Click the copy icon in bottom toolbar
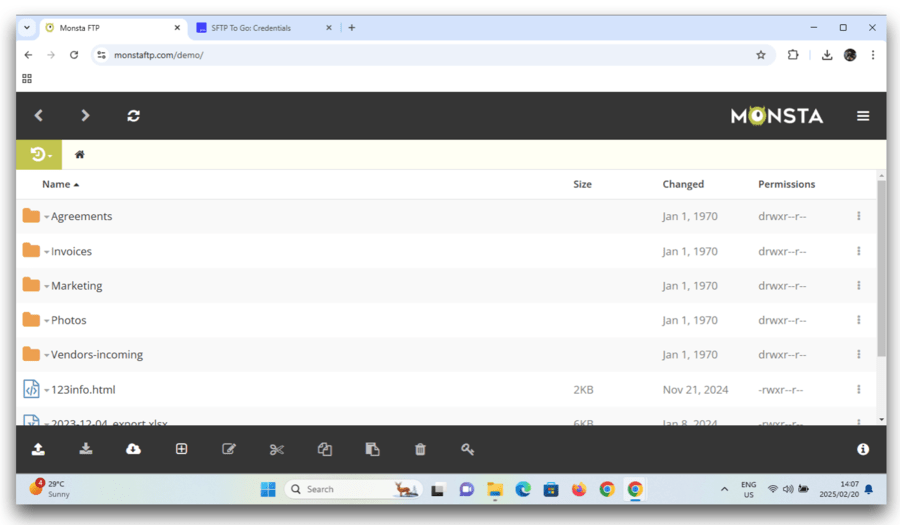 tap(325, 449)
